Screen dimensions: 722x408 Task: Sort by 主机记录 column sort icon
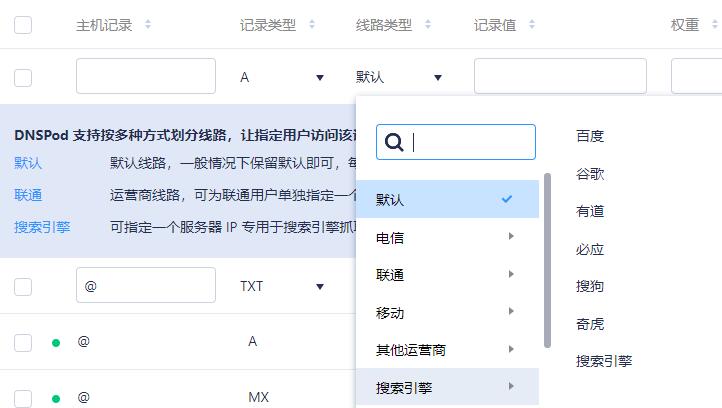tap(148, 25)
